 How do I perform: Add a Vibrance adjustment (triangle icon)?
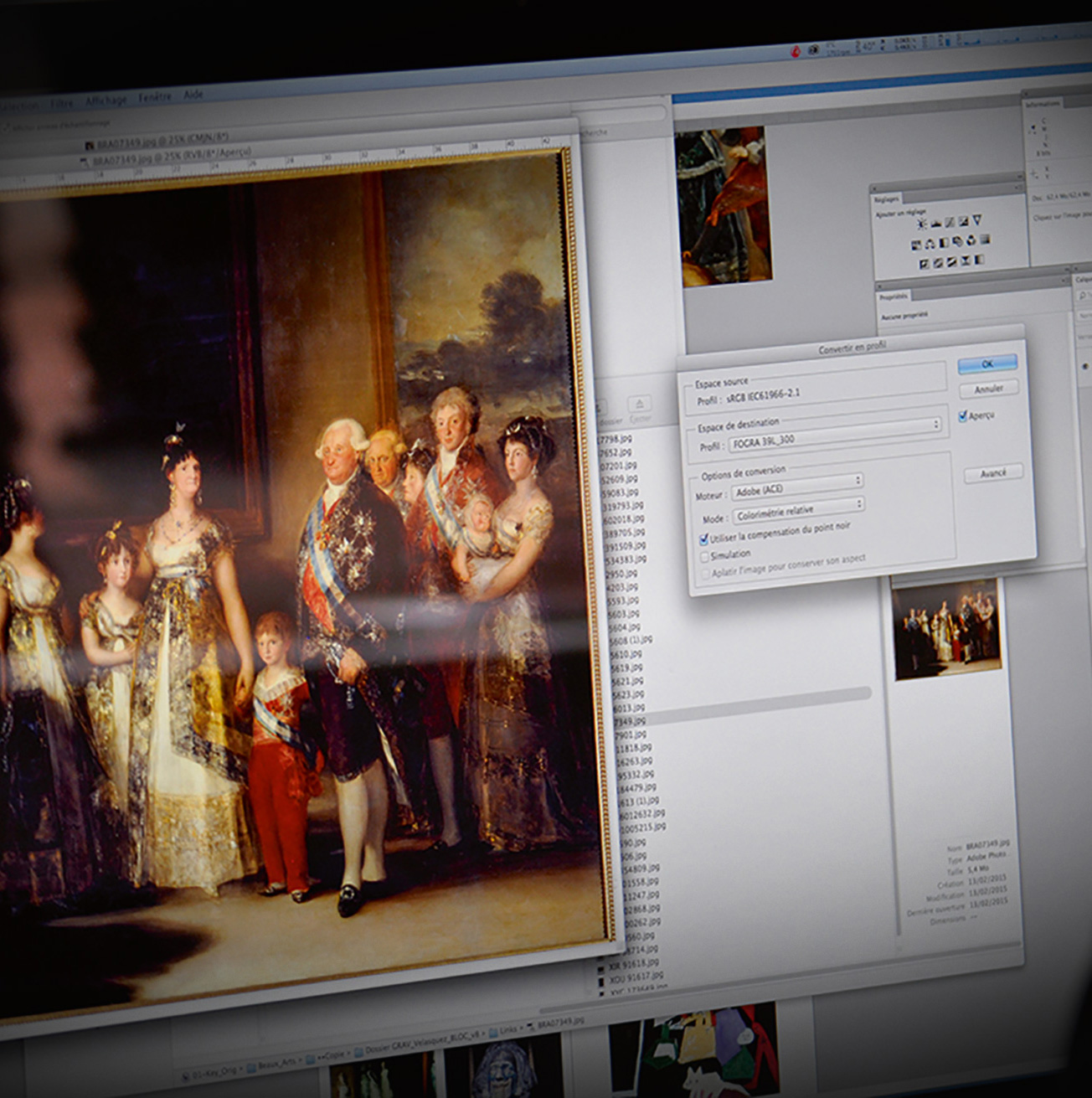[976, 221]
